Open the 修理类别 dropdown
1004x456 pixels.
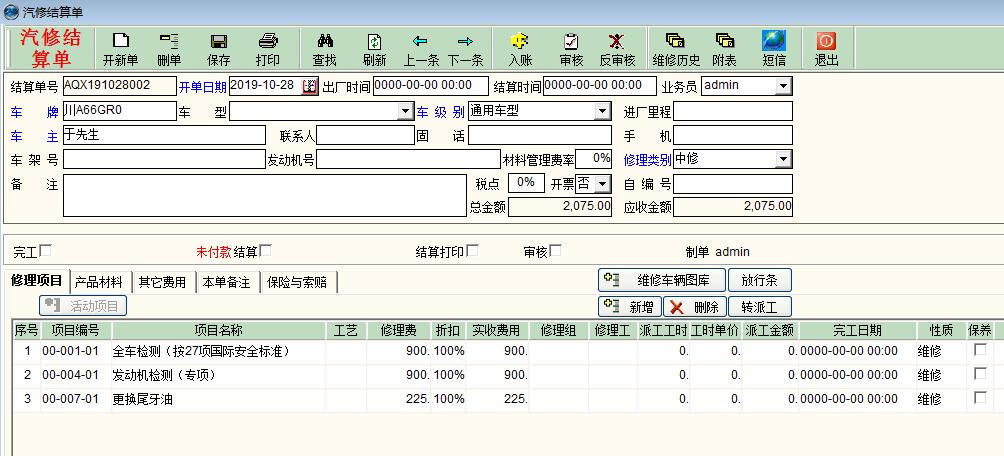tap(782, 160)
